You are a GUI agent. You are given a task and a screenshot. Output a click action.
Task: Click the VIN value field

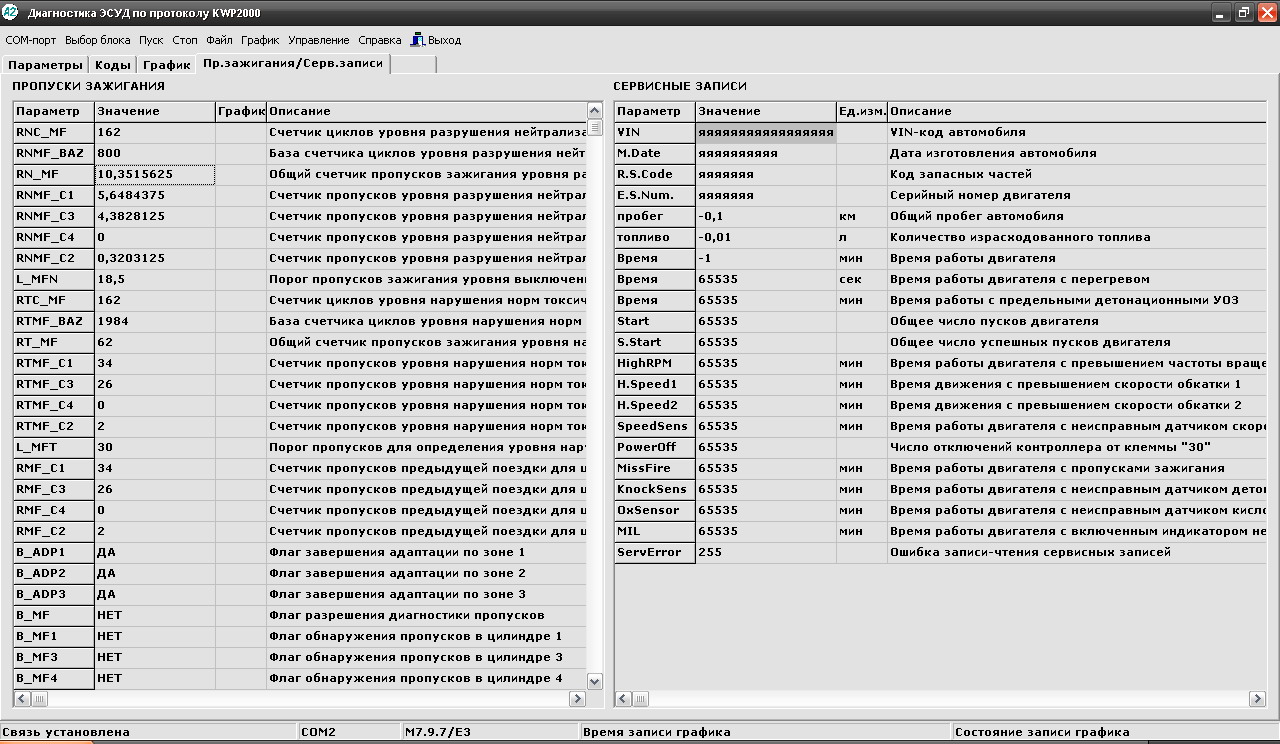[766, 132]
